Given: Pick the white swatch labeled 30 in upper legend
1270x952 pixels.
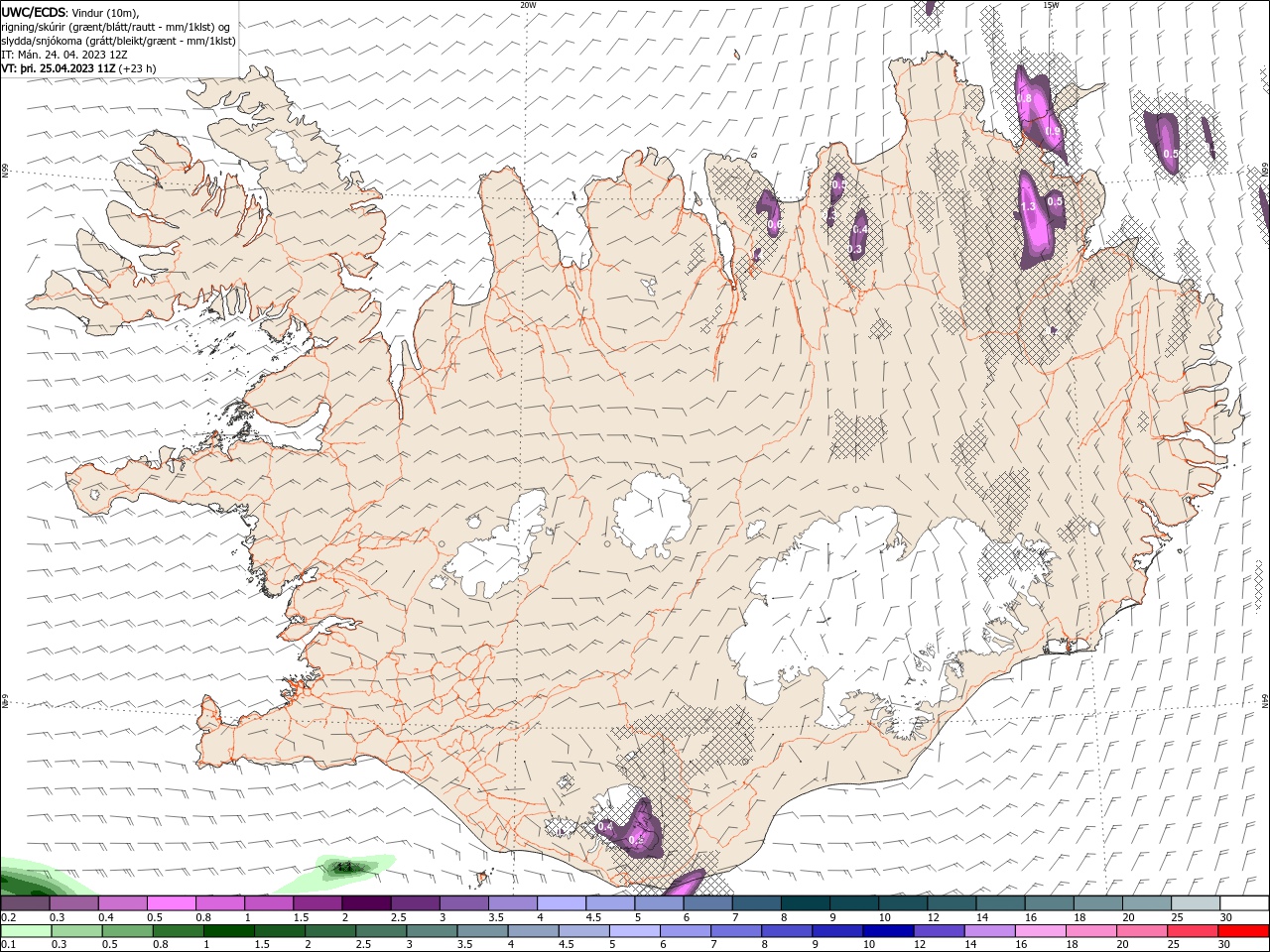Looking at the screenshot, I should pos(1243,903).
